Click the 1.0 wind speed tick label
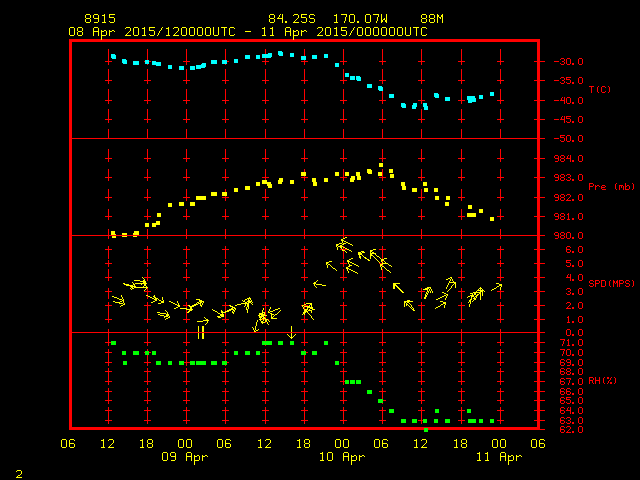The height and width of the screenshot is (480, 640). click(574, 320)
